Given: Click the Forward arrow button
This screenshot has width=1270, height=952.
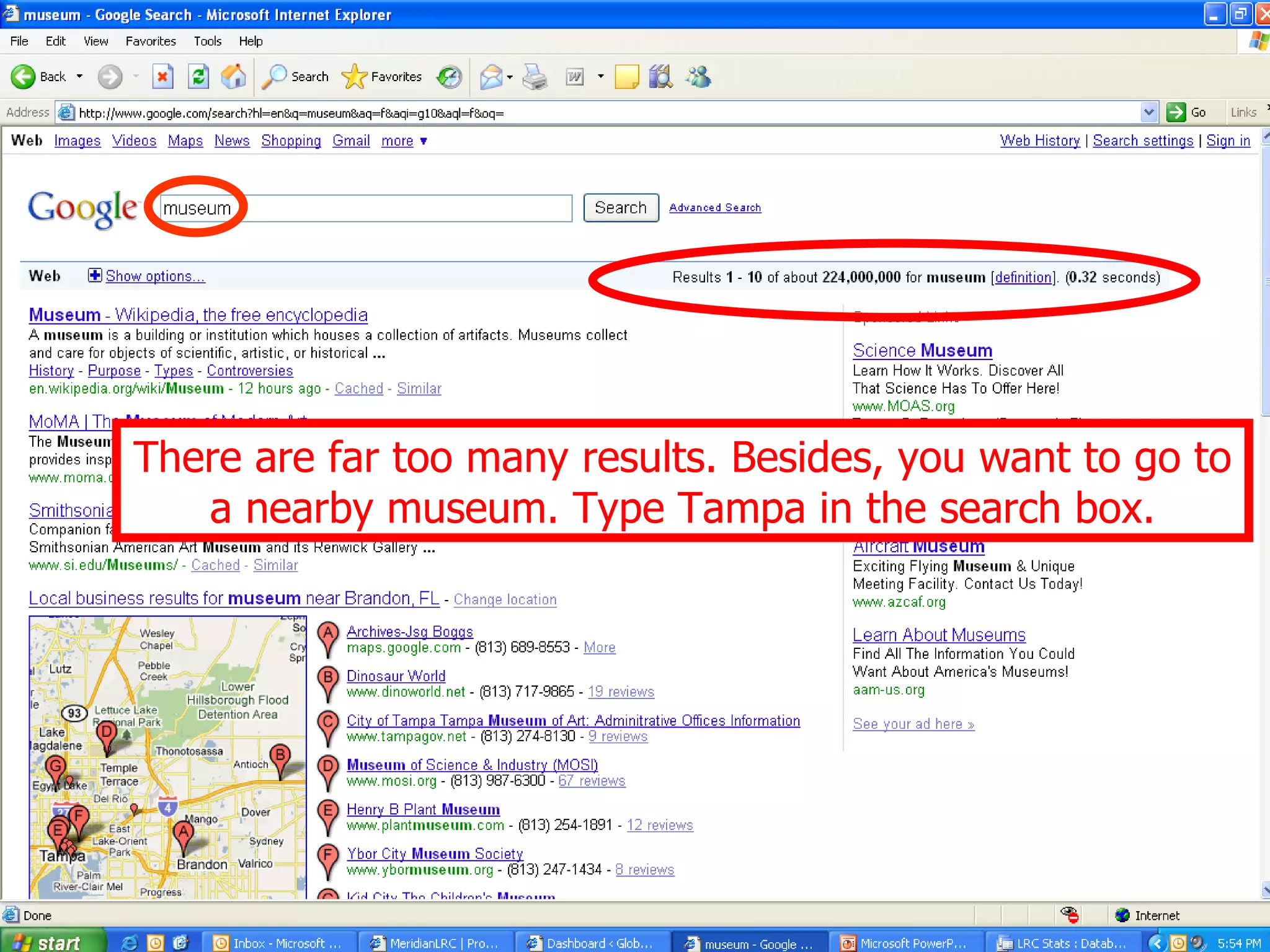Looking at the screenshot, I should coord(110,77).
